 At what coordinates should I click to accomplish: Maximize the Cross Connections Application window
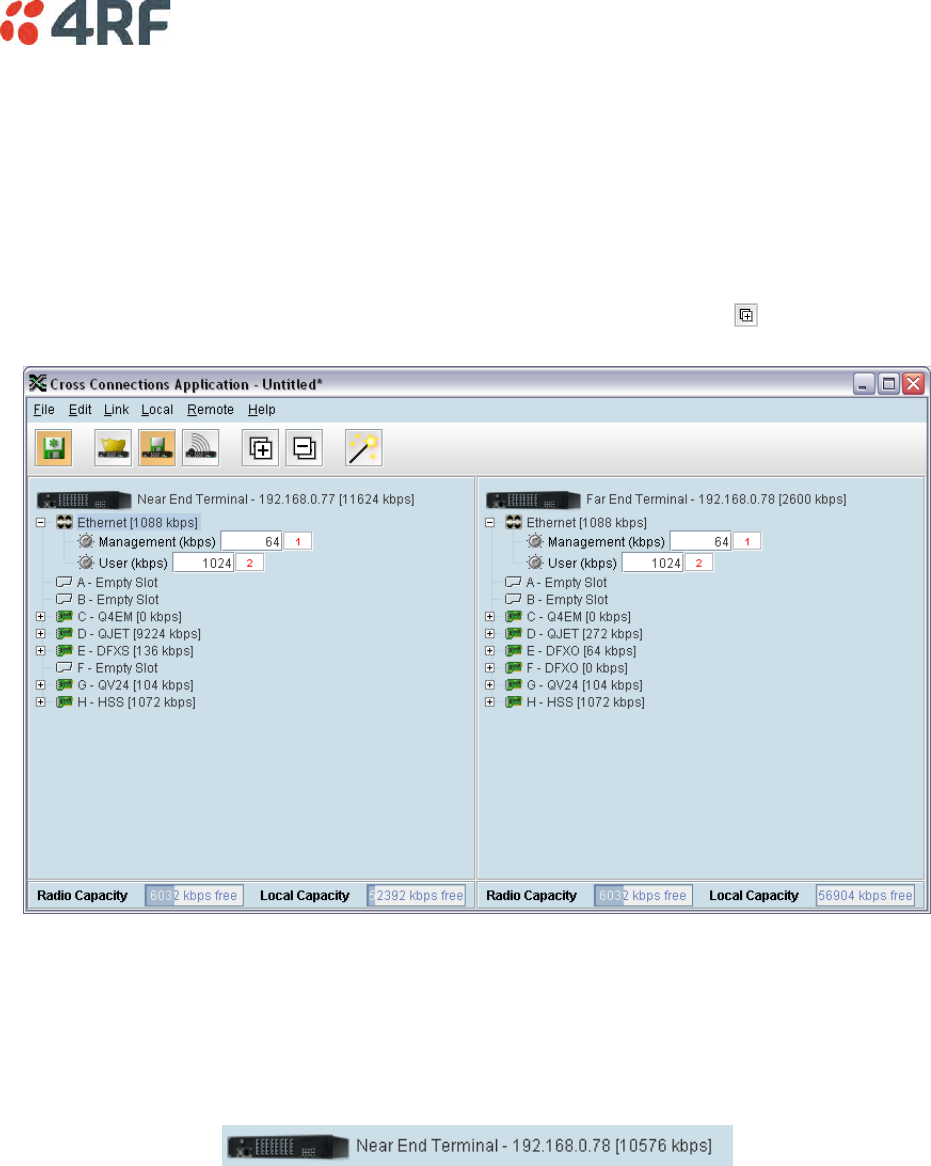[x=889, y=384]
